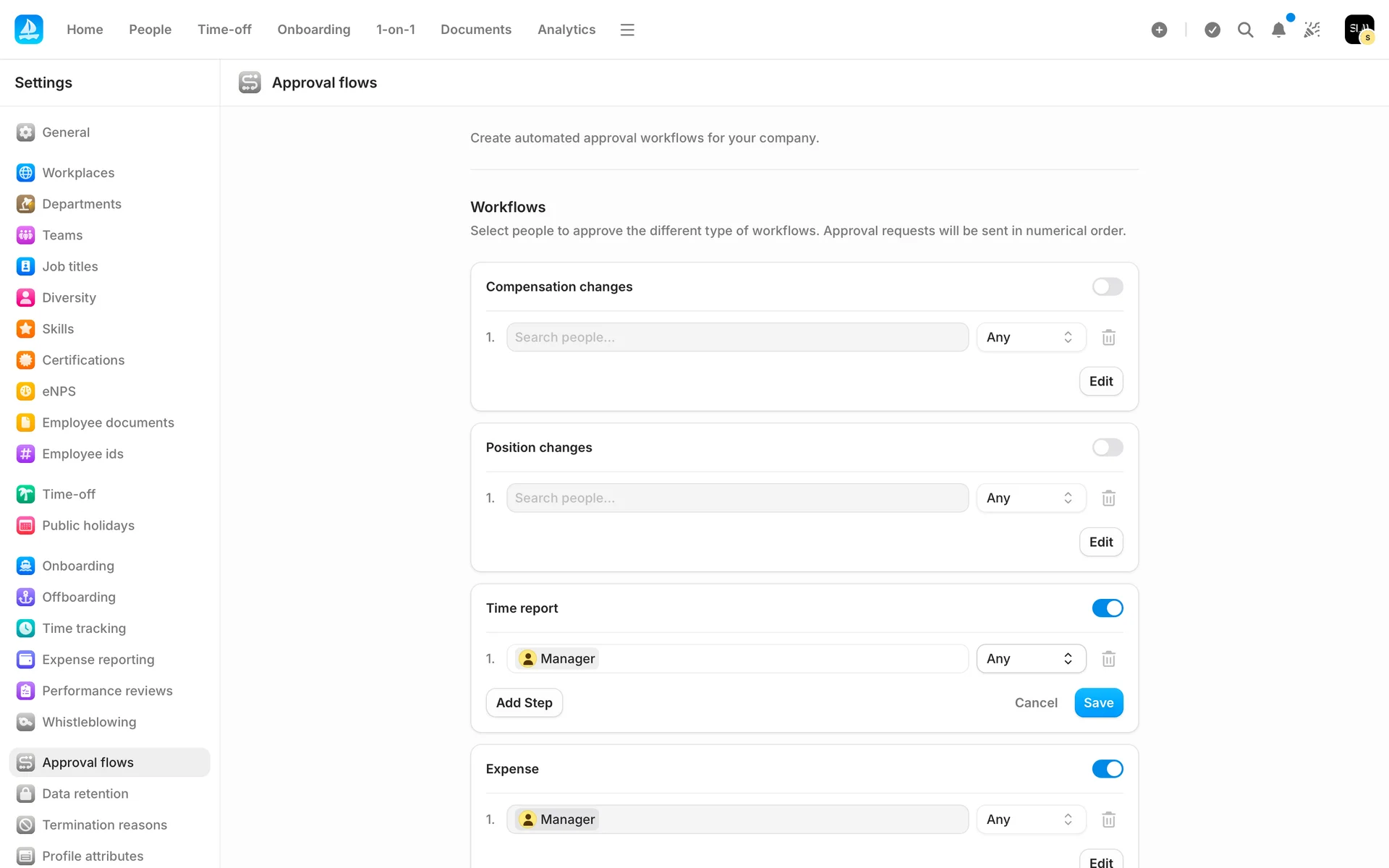Viewport: 1389px width, 868px height.
Task: Click Search people field in Compensation changes
Action: 736,338
